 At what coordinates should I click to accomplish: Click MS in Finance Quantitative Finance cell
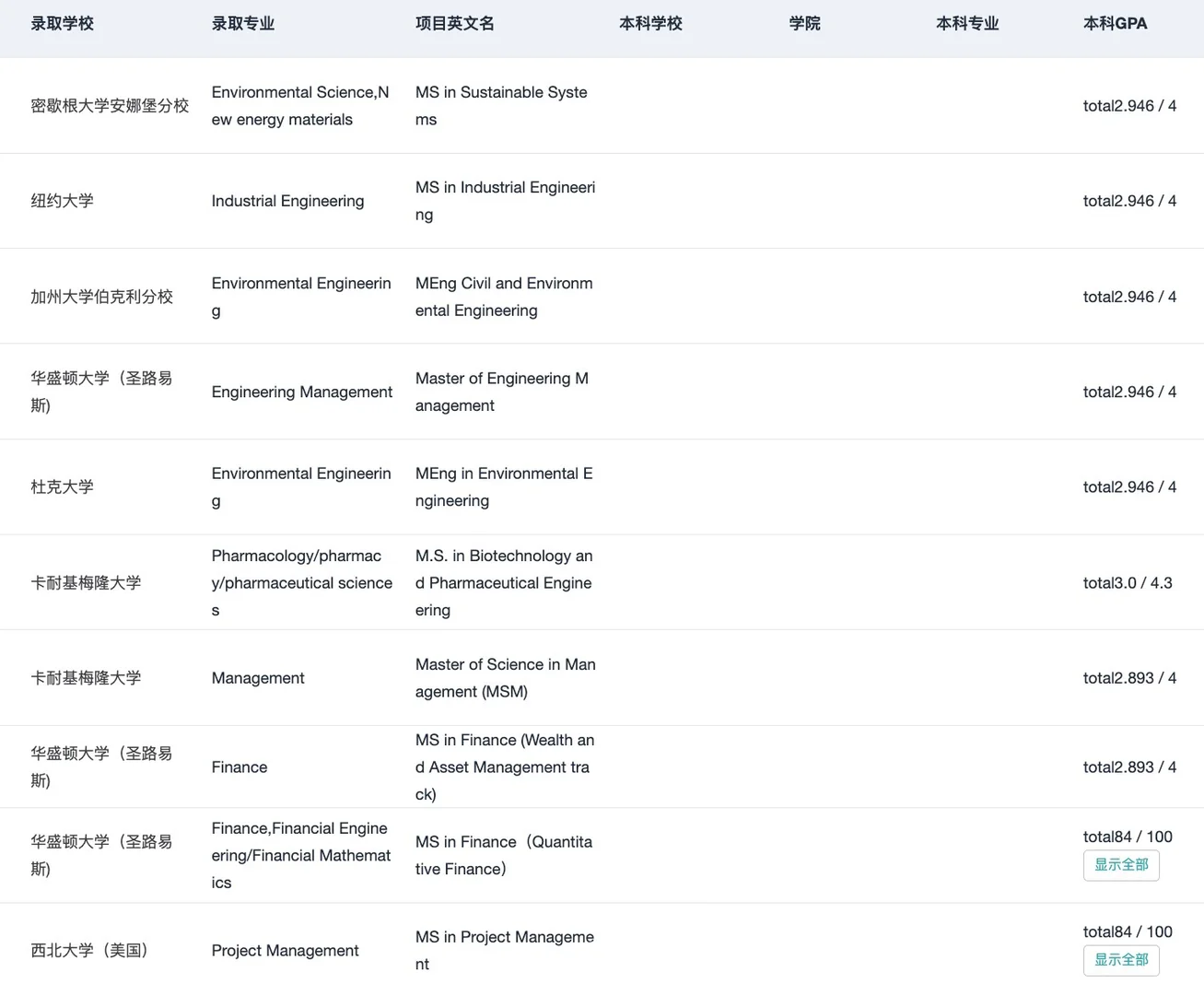click(x=504, y=855)
